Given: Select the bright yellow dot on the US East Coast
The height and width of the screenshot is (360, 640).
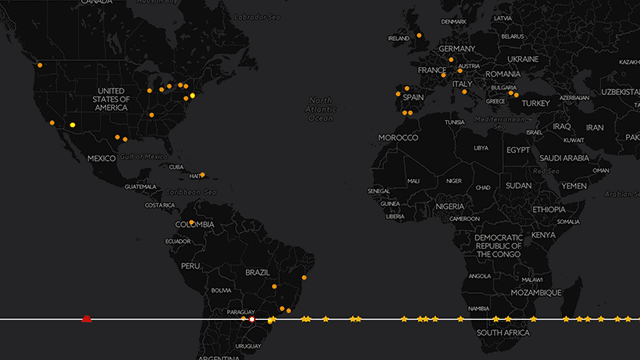Looking at the screenshot, I should [192, 96].
